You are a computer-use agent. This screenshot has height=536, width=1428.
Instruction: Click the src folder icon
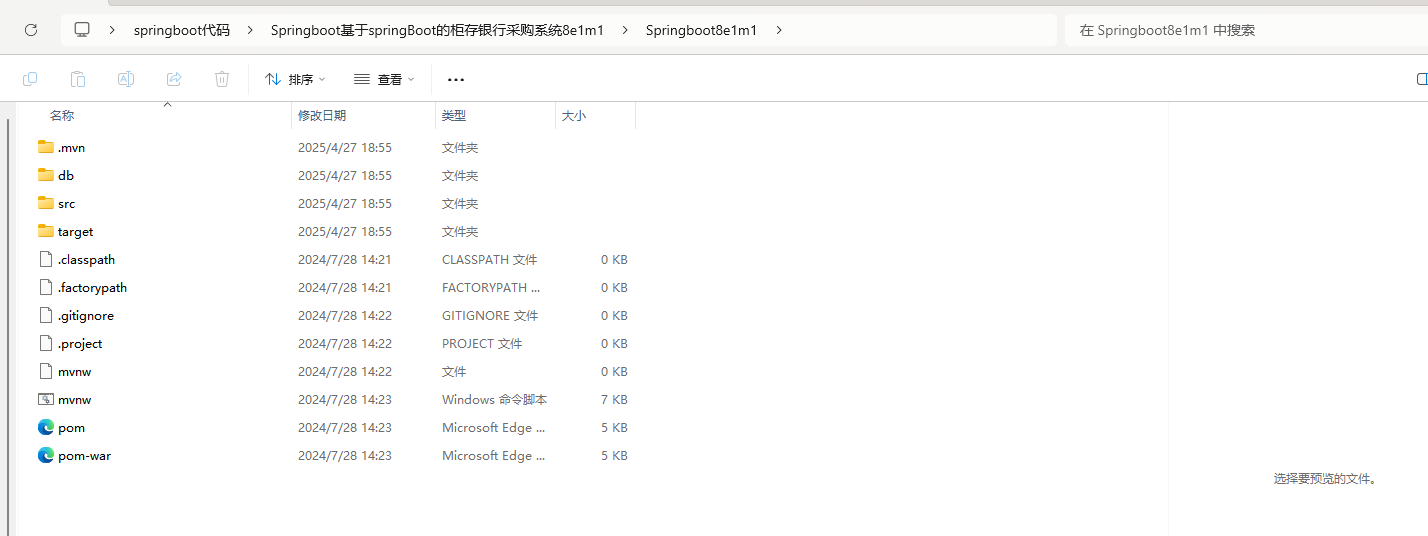tap(45, 203)
